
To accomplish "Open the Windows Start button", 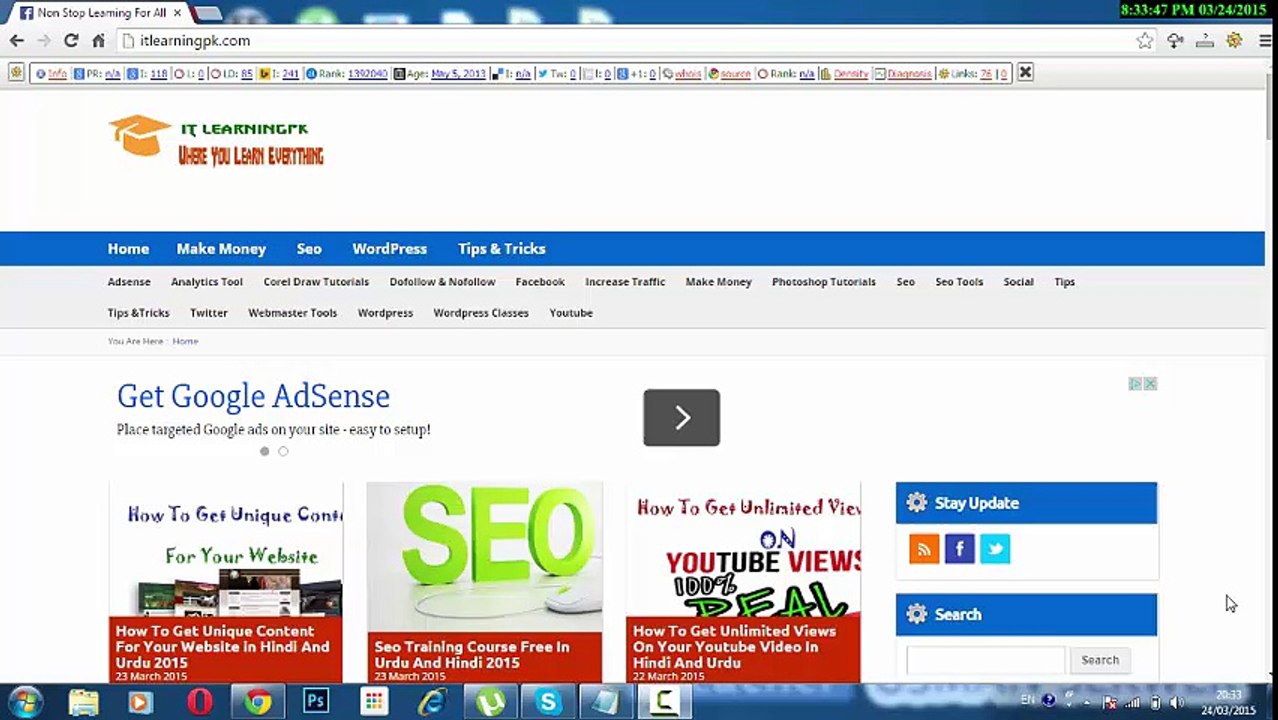I will [x=27, y=702].
